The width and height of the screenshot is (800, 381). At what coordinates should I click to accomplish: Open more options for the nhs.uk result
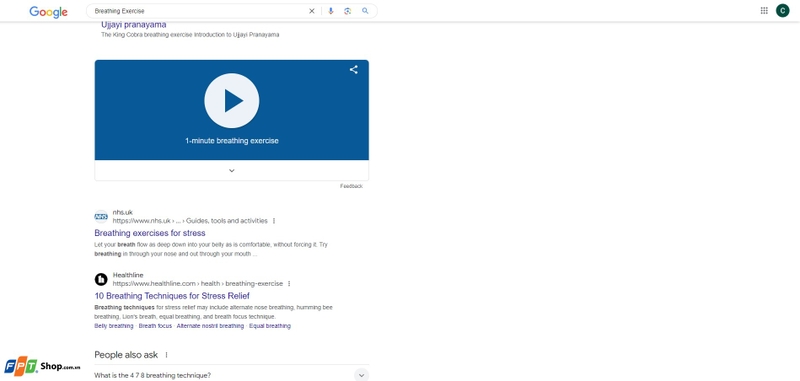(x=274, y=221)
